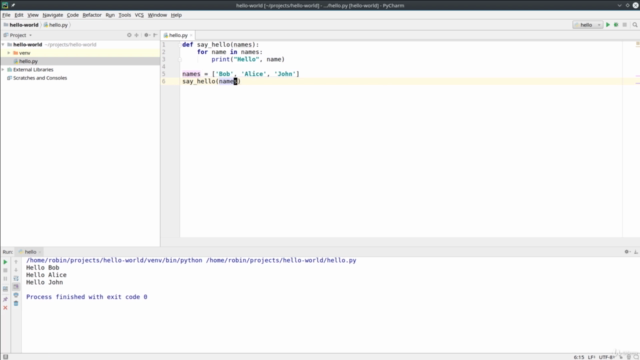Expand the venv folder

(9, 53)
